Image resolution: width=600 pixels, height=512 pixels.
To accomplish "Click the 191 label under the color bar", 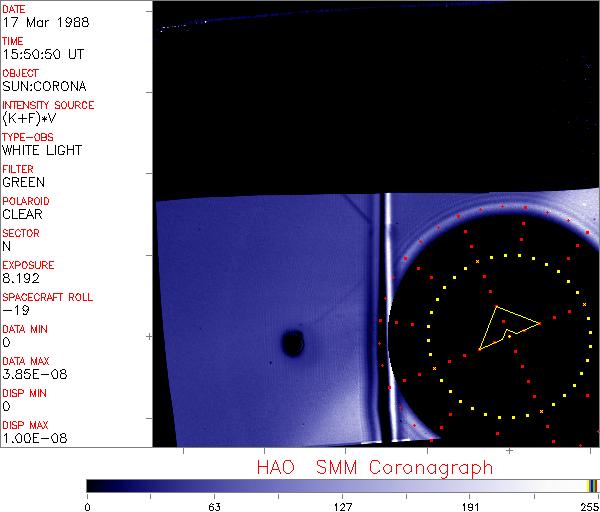I will [470, 506].
